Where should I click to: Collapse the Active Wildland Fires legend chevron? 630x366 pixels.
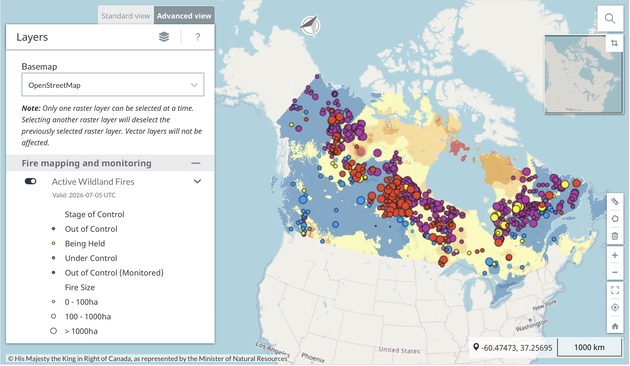197,181
